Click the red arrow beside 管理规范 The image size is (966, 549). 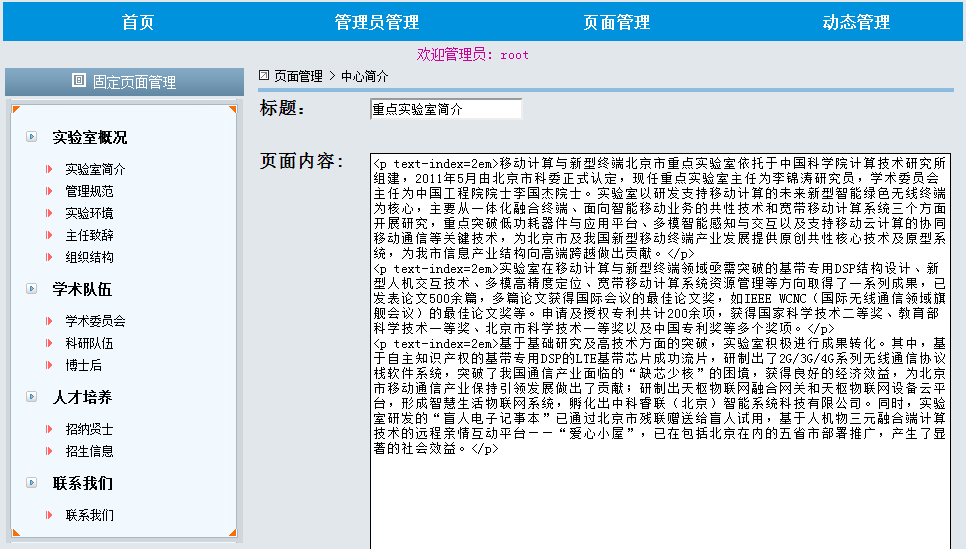(49, 191)
